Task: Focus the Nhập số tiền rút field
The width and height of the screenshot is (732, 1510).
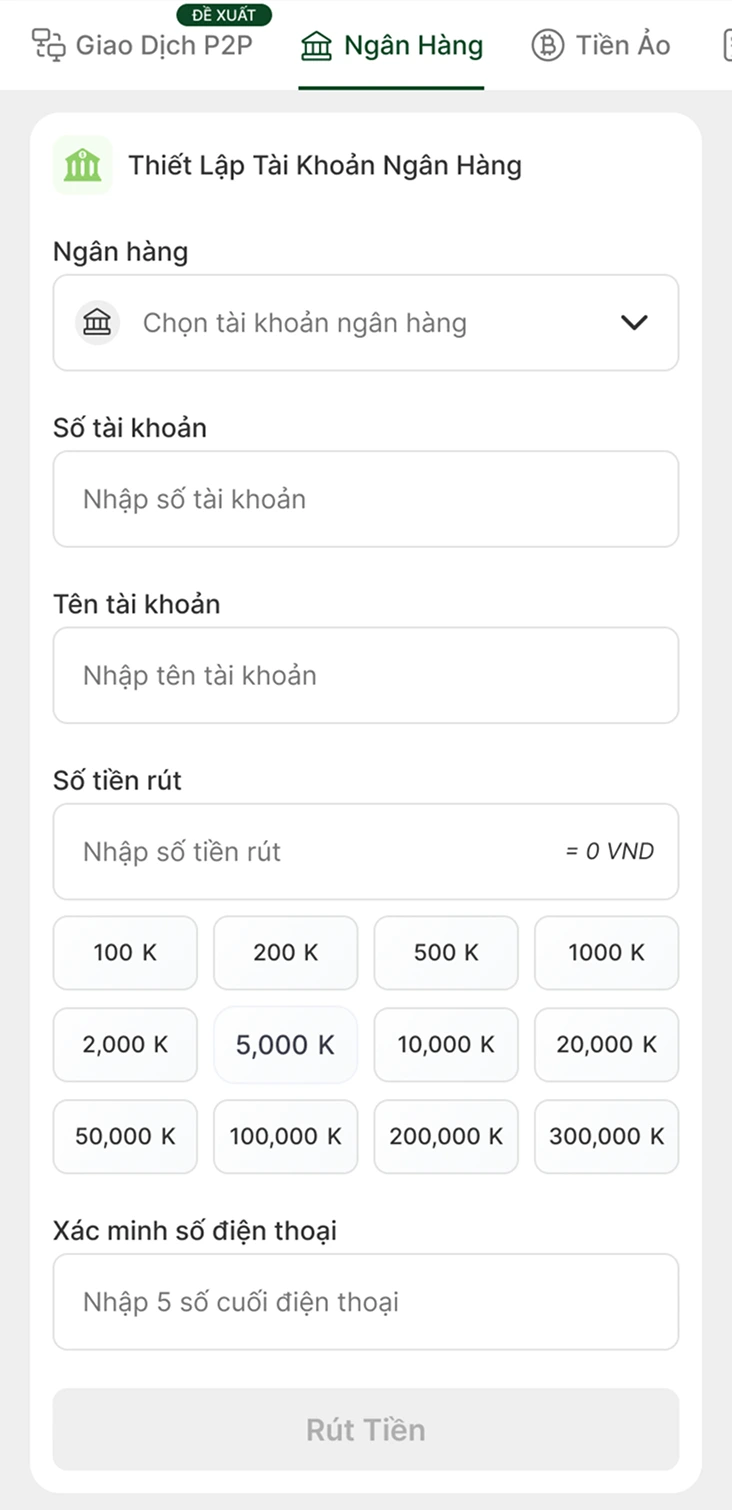Action: click(x=366, y=851)
